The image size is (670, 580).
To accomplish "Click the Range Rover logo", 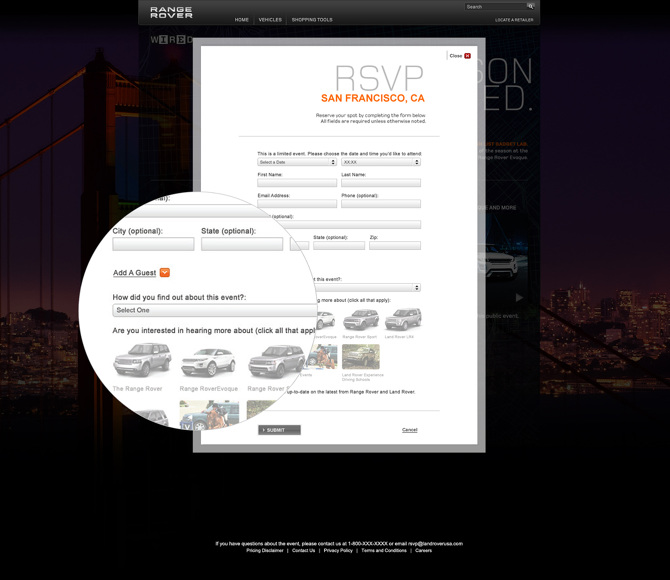I will coord(171,12).
